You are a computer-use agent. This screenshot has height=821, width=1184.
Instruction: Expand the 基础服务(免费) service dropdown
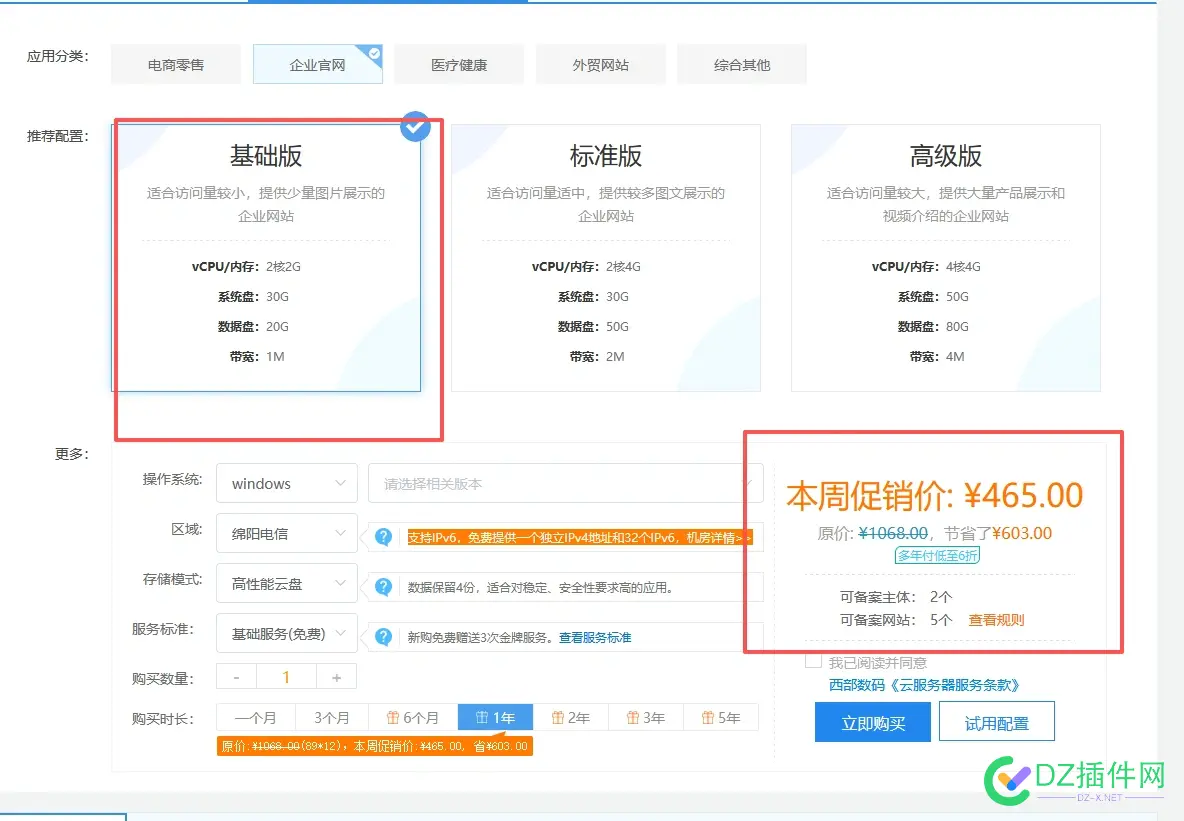click(287, 633)
